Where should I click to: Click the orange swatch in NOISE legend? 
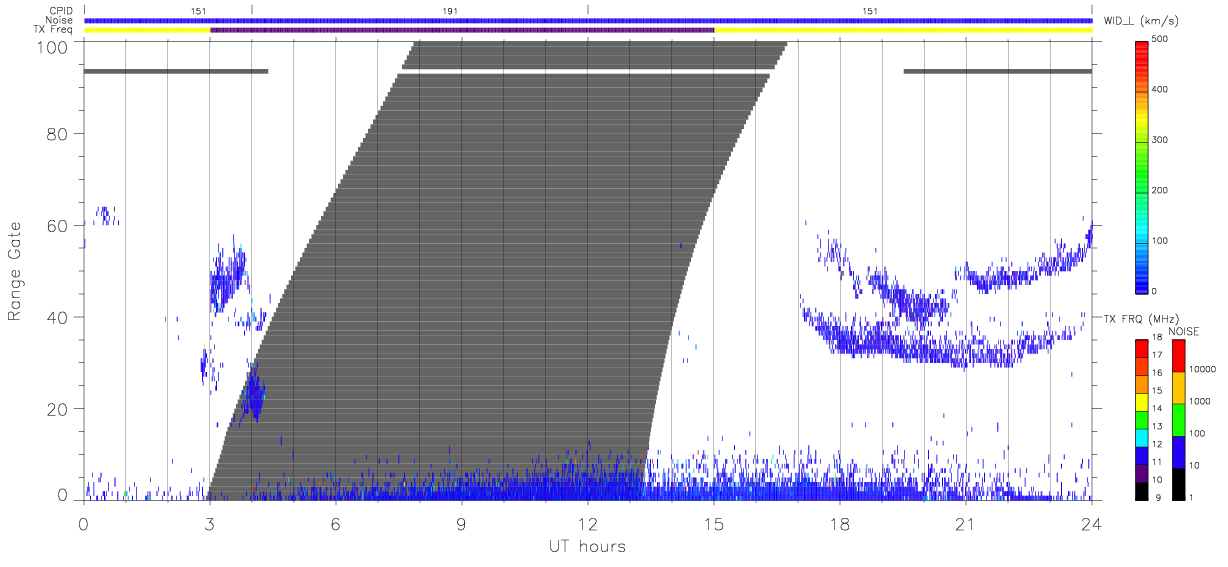[1179, 388]
